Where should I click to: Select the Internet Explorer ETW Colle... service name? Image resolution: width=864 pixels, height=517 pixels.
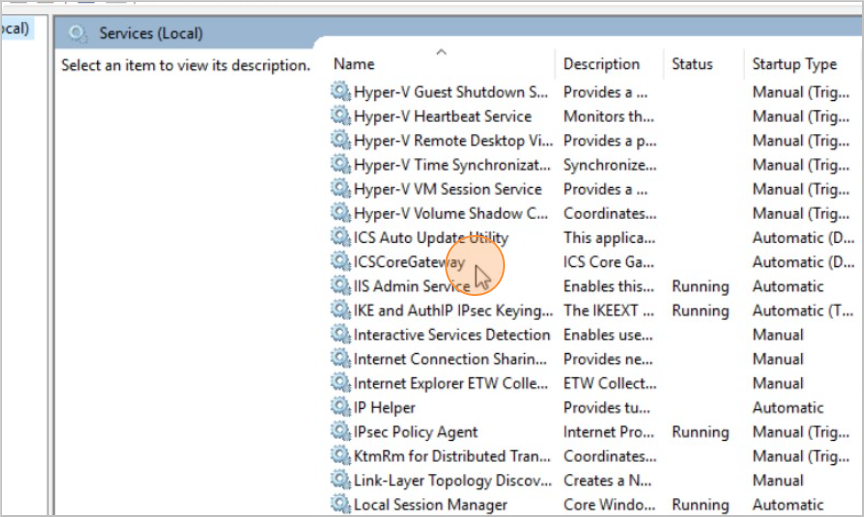tap(451, 383)
